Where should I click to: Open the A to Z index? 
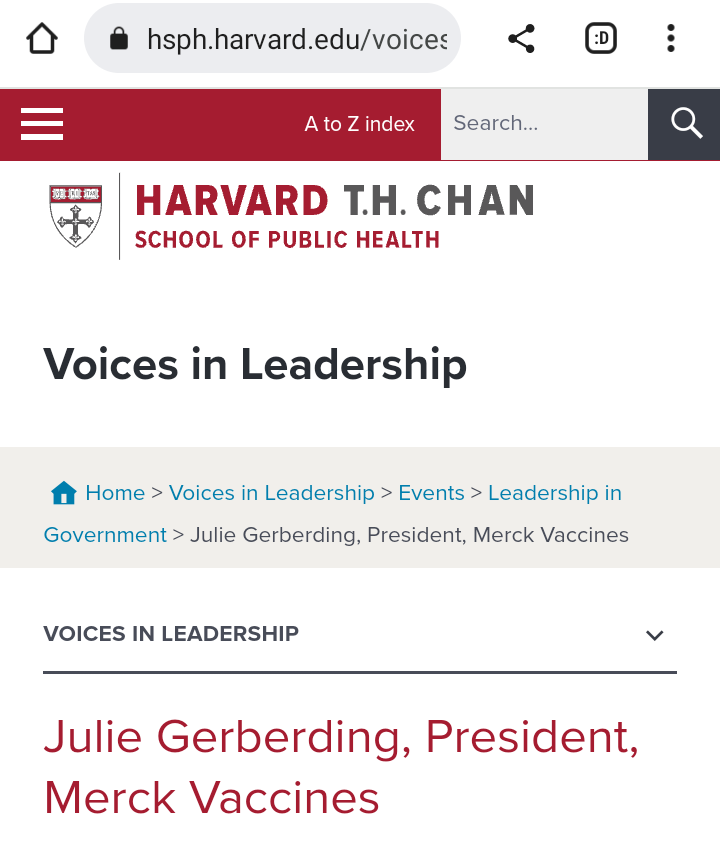359,124
